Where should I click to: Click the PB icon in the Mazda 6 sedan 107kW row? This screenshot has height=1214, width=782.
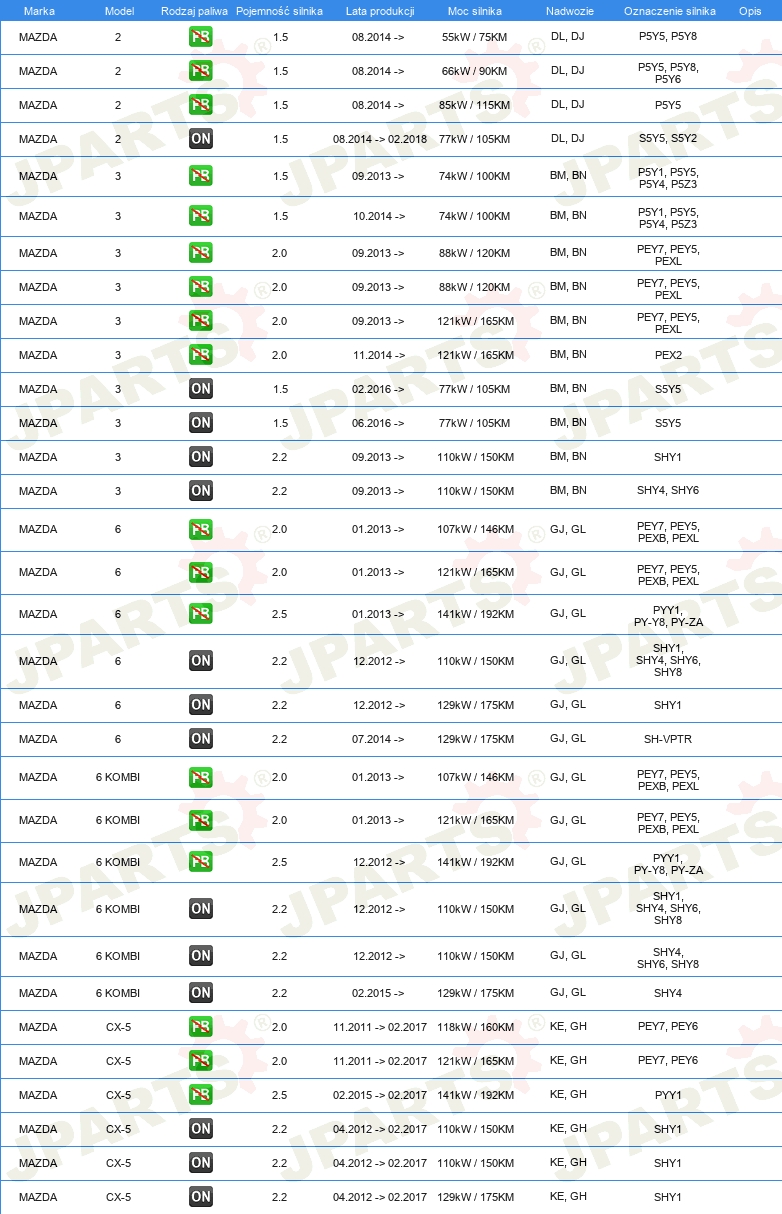pos(201,529)
